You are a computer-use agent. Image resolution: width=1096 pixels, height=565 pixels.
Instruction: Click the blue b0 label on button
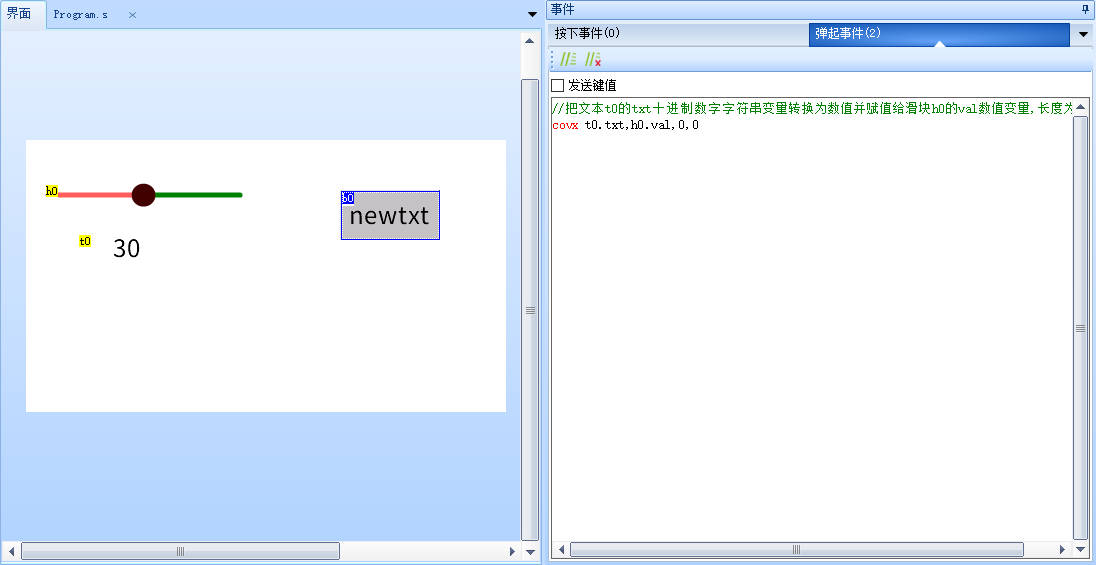pos(348,198)
